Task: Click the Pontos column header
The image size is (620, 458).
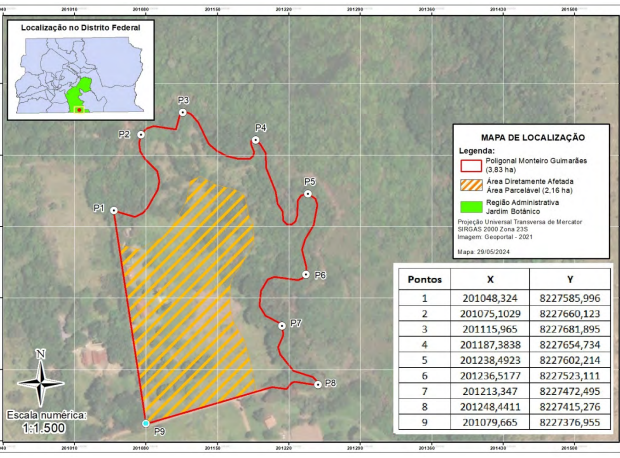Action: (423, 280)
